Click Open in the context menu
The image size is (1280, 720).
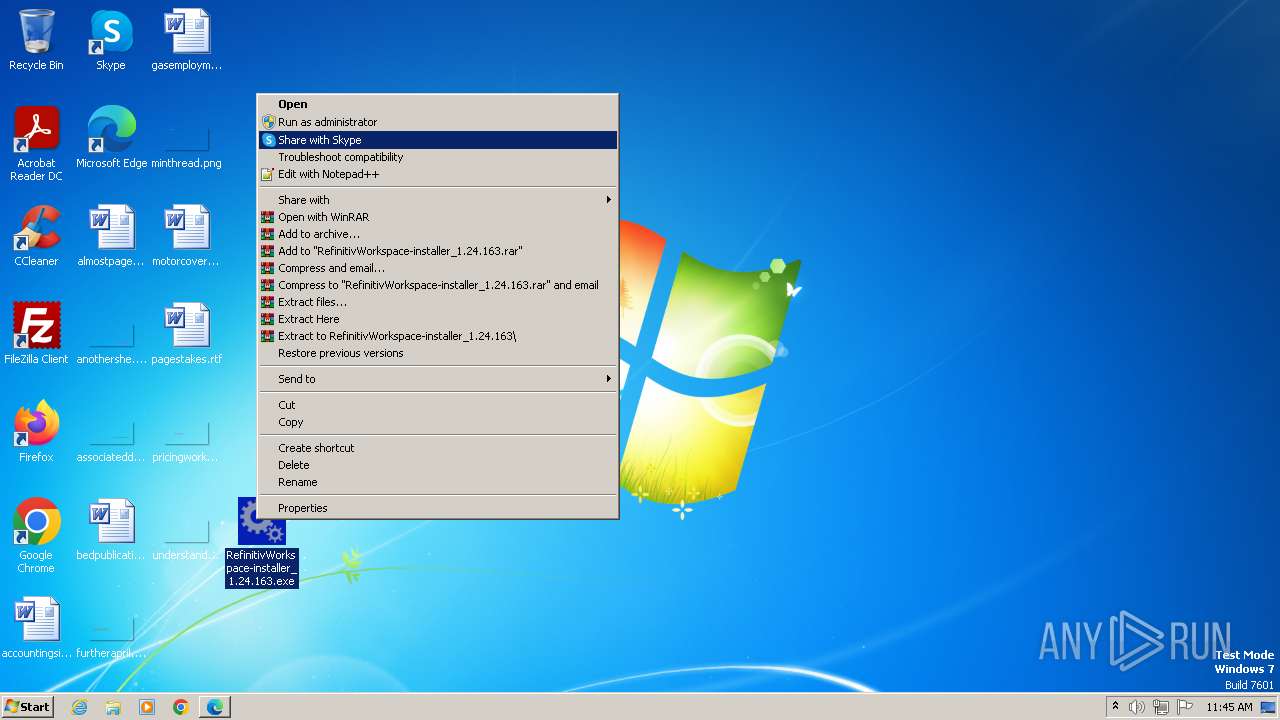(x=438, y=104)
